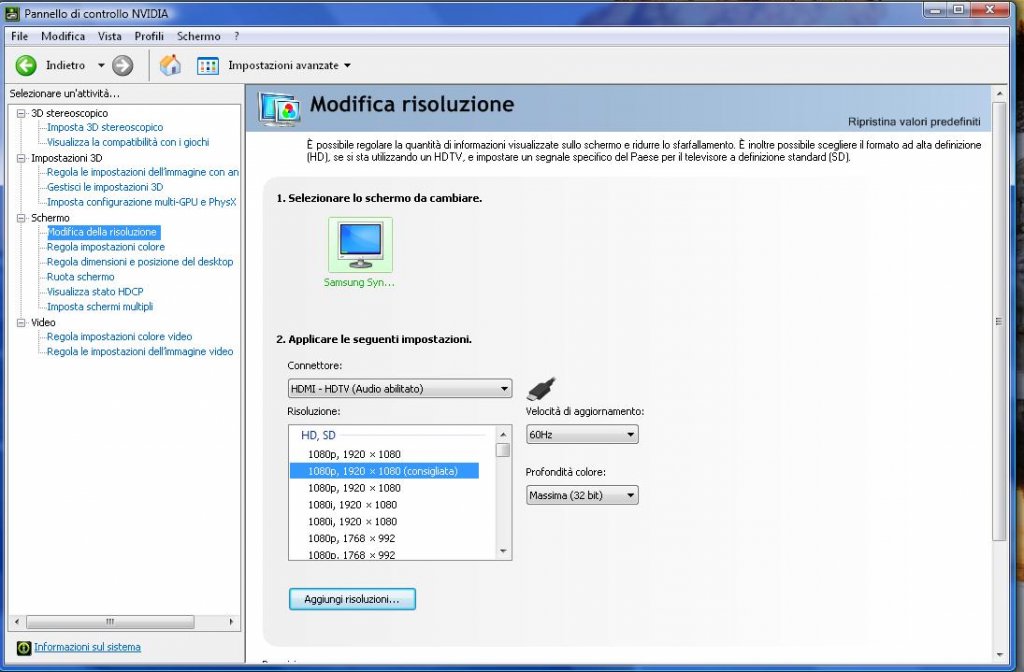Viewport: 1024px width, 672px height.
Task: Open the File menu
Action: tap(20, 37)
